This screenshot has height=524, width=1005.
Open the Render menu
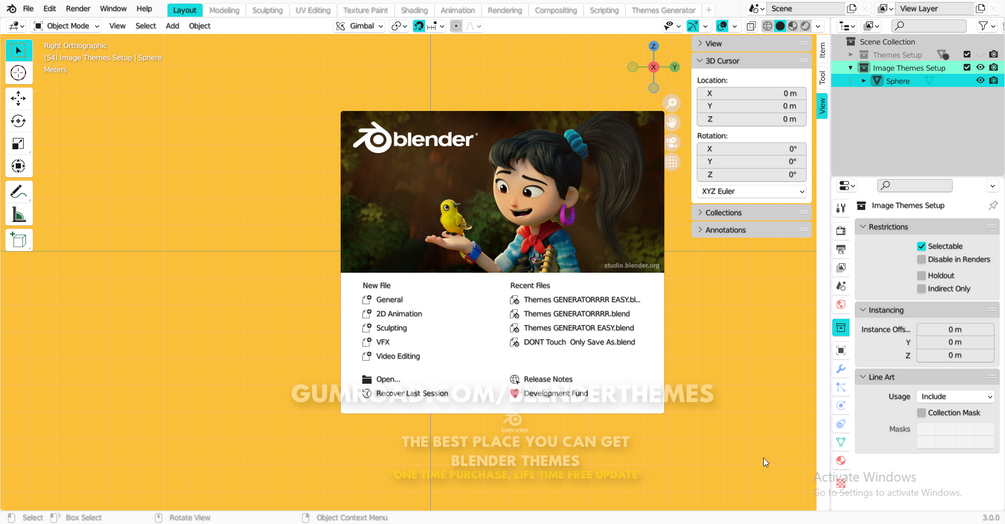tap(78, 9)
